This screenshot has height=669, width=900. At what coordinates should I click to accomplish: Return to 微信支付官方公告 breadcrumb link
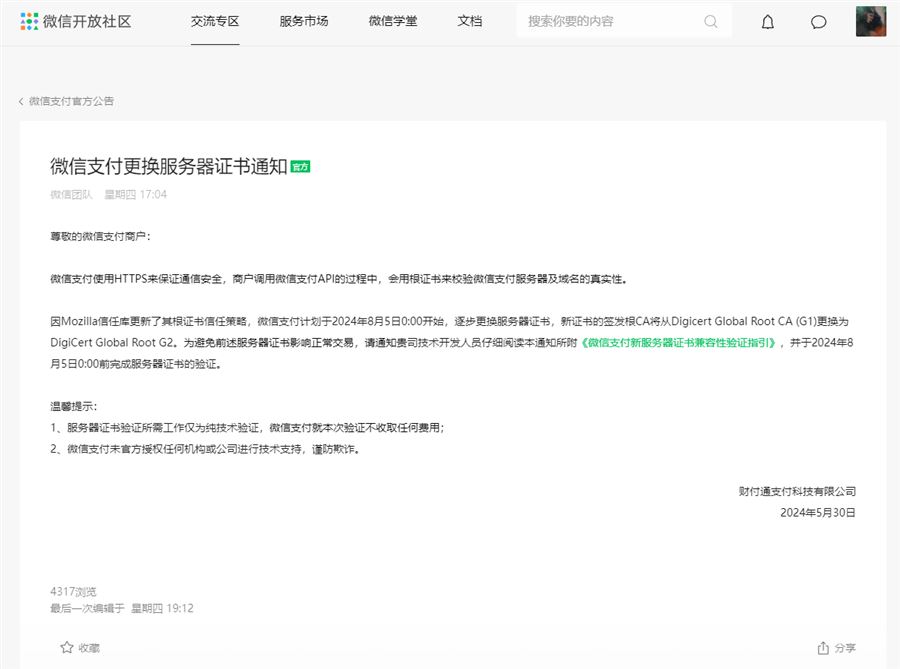71,101
